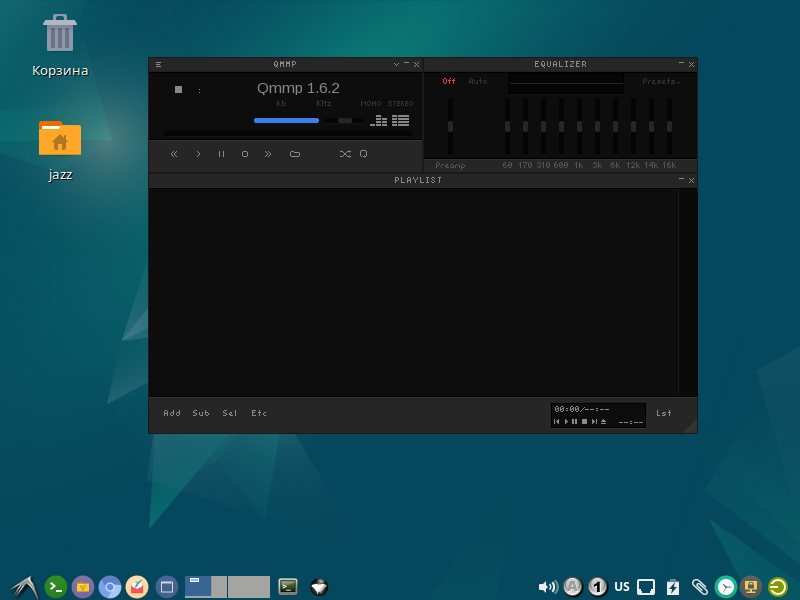Minimize the Qmmp main window
The width and height of the screenshot is (800, 600).
click(407, 64)
